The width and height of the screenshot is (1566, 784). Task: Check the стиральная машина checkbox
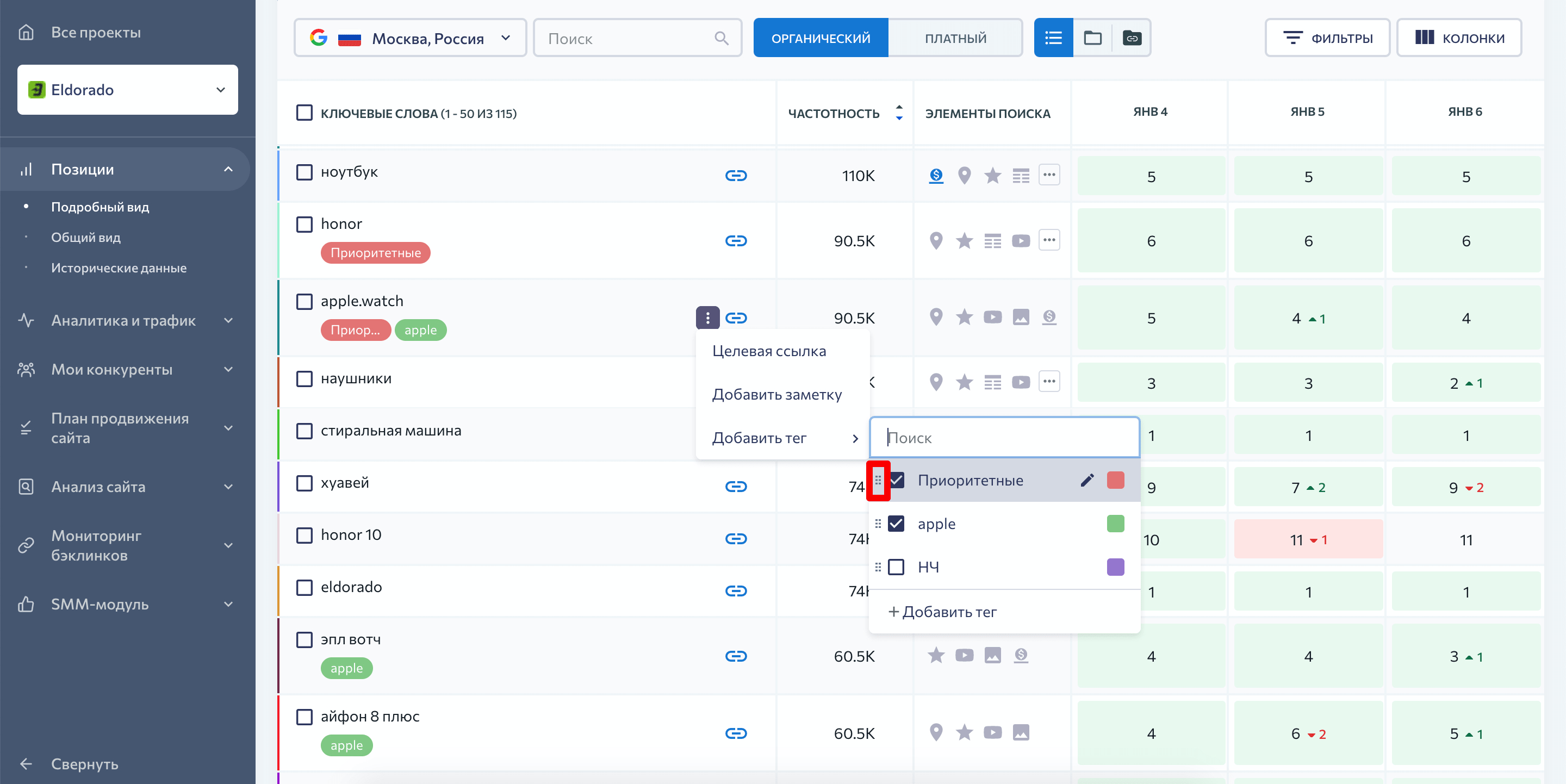(304, 431)
